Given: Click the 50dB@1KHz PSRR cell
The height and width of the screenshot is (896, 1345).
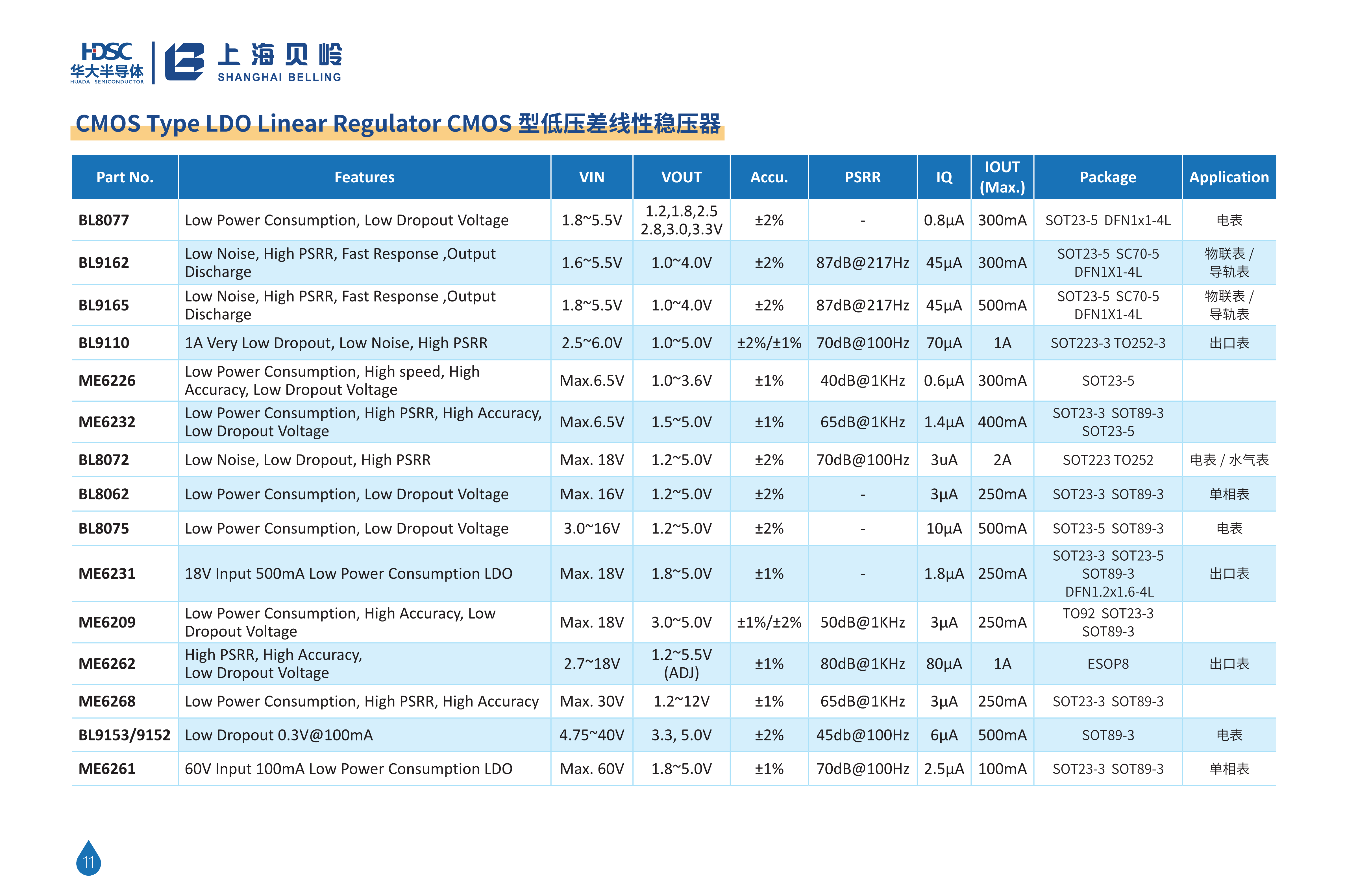Looking at the screenshot, I should [863, 622].
